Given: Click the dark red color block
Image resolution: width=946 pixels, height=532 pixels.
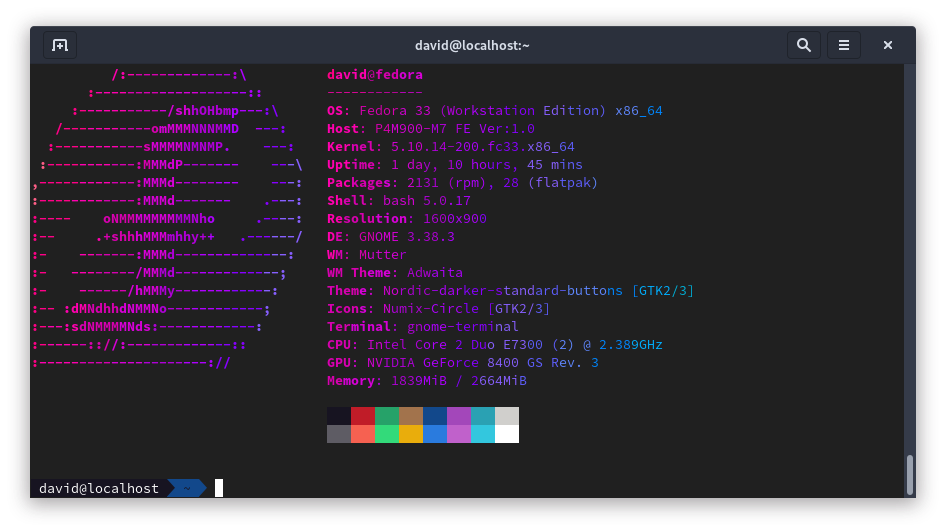Looking at the screenshot, I should [x=363, y=416].
